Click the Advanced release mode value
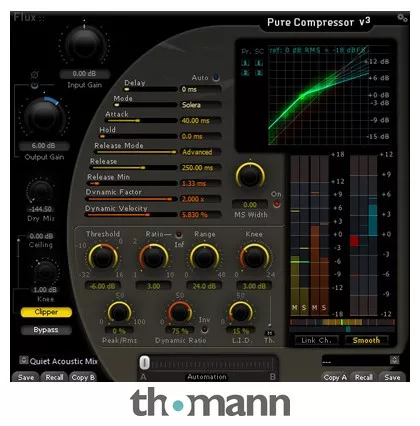This screenshot has height=426, width=420. tap(201, 152)
